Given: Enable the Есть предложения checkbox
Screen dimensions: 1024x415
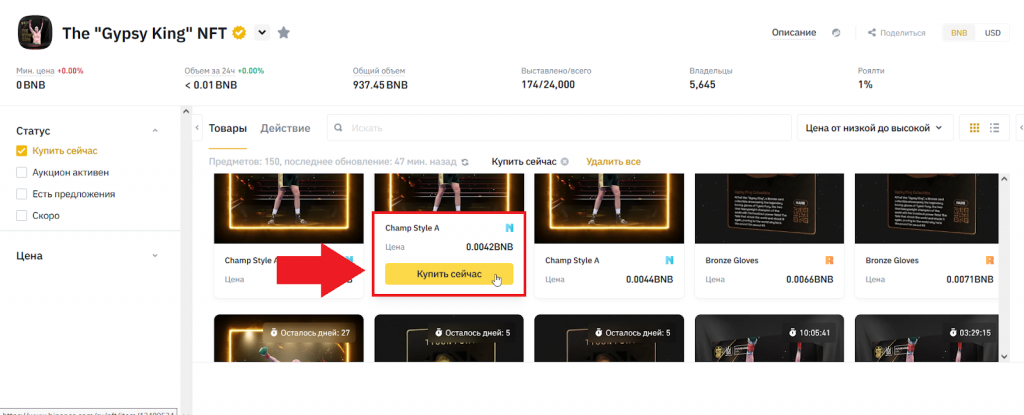Looking at the screenshot, I should (22, 194).
